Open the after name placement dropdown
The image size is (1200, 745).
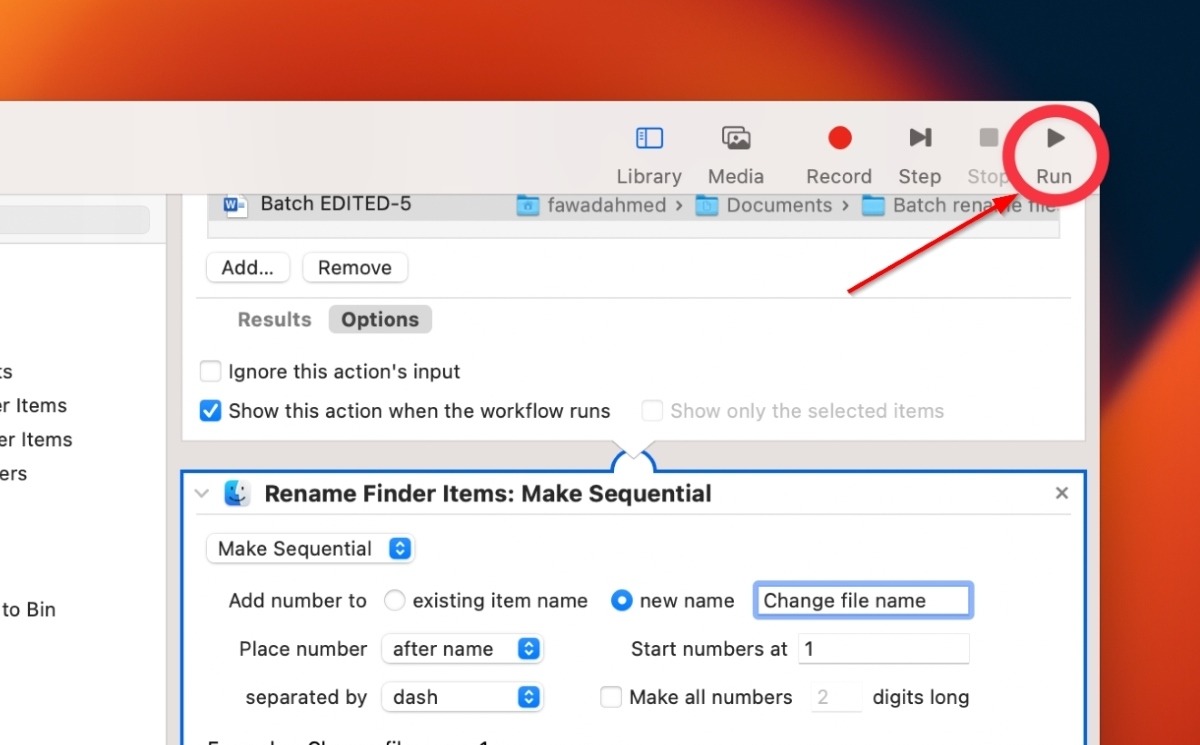pos(462,648)
